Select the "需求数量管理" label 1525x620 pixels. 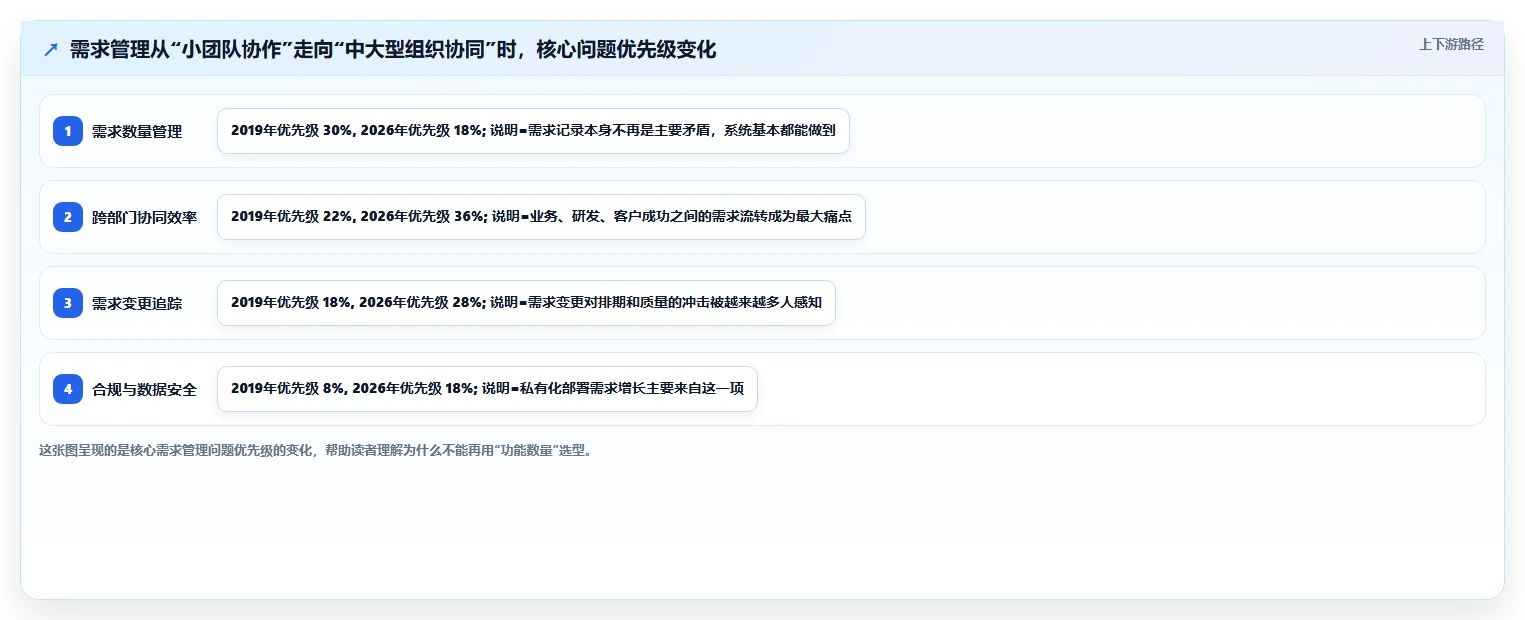coord(137,131)
